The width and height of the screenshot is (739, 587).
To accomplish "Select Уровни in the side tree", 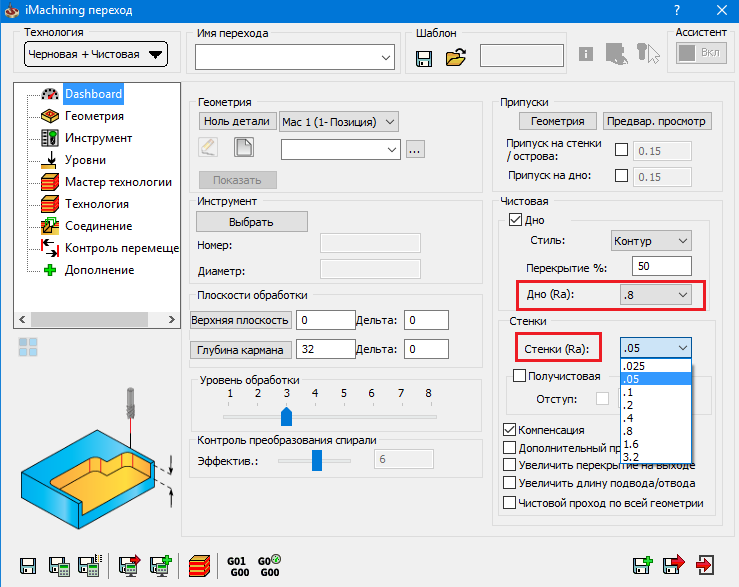I will (85, 160).
